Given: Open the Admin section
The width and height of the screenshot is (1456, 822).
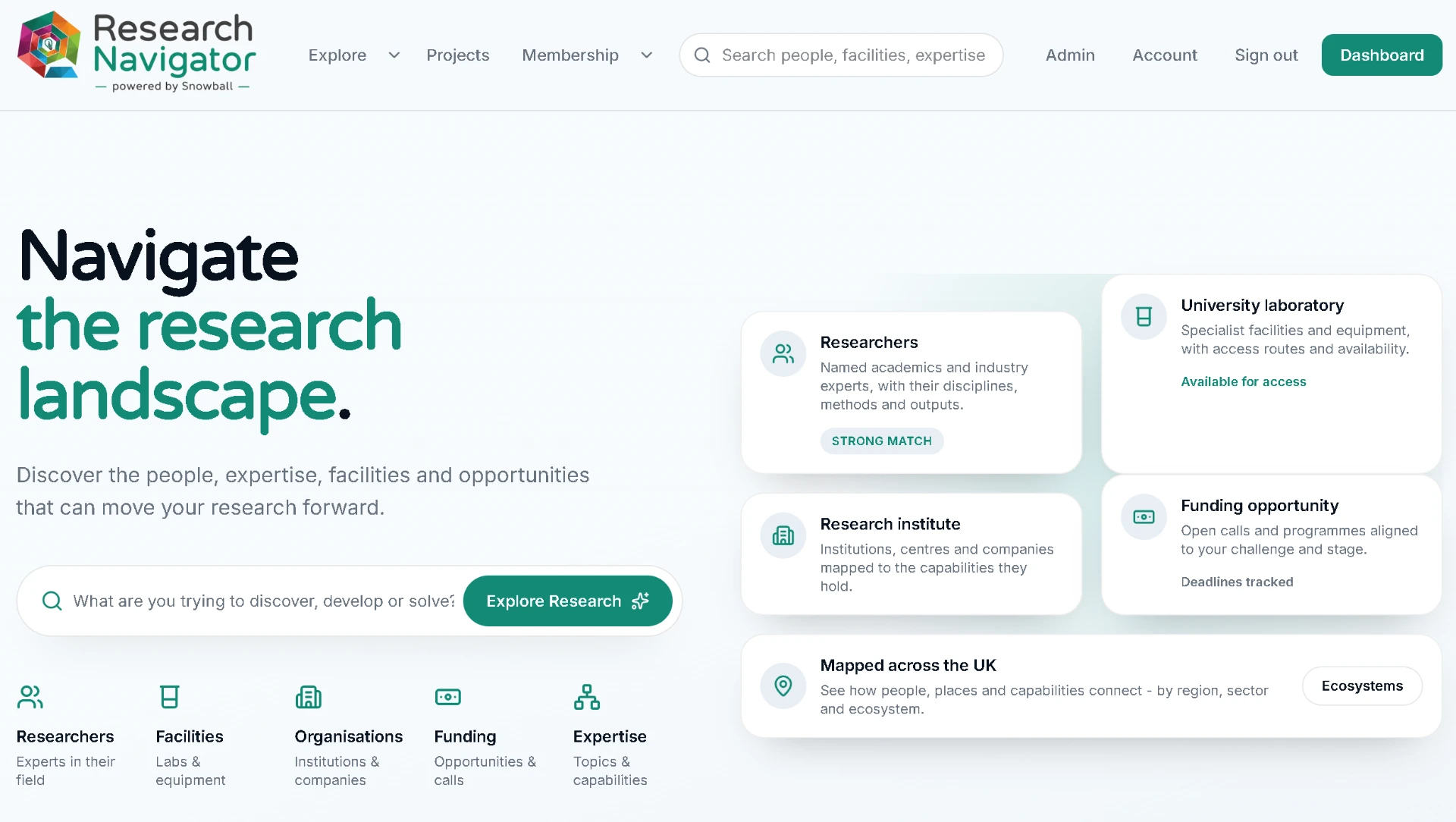Looking at the screenshot, I should (1070, 55).
